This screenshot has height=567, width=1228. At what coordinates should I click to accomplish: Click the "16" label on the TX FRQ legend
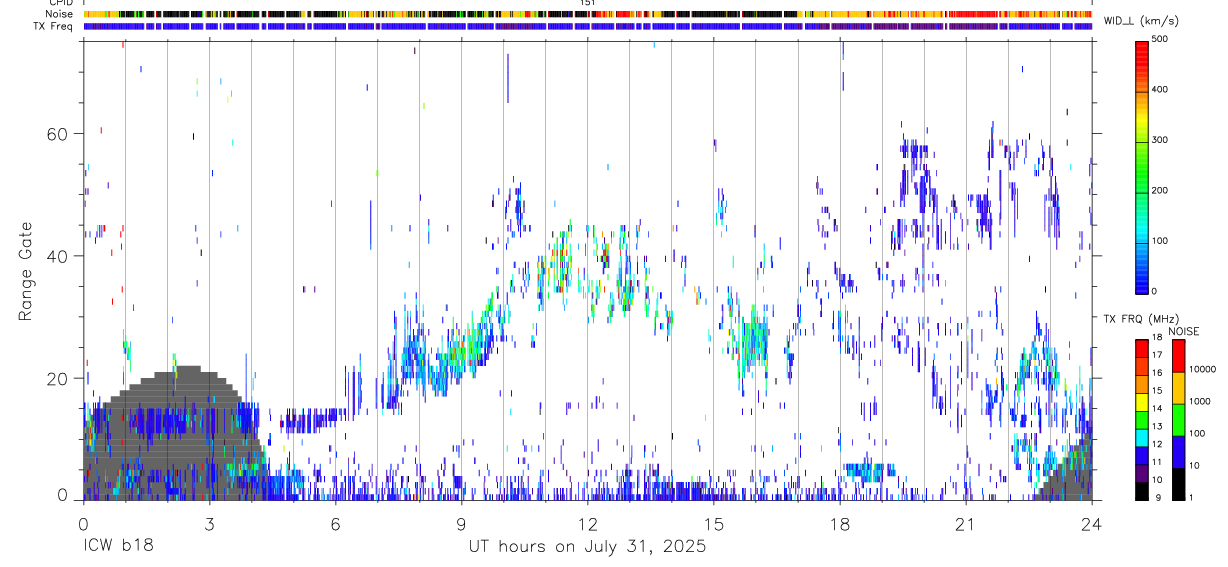(1158, 373)
